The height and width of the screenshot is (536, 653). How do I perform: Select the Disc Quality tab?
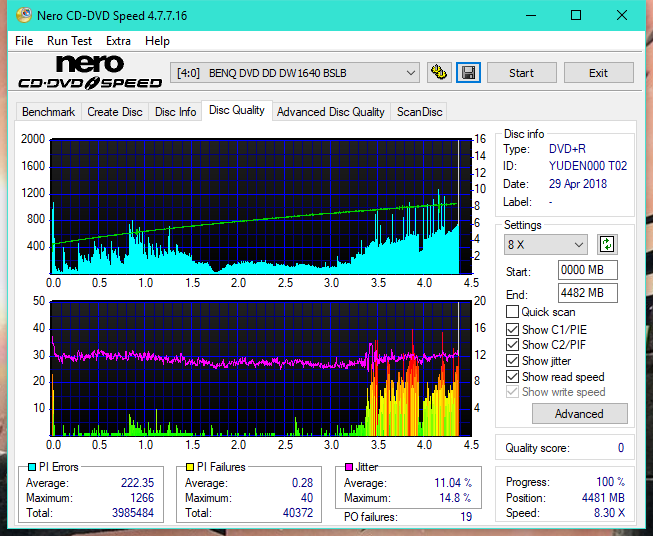pyautogui.click(x=237, y=110)
